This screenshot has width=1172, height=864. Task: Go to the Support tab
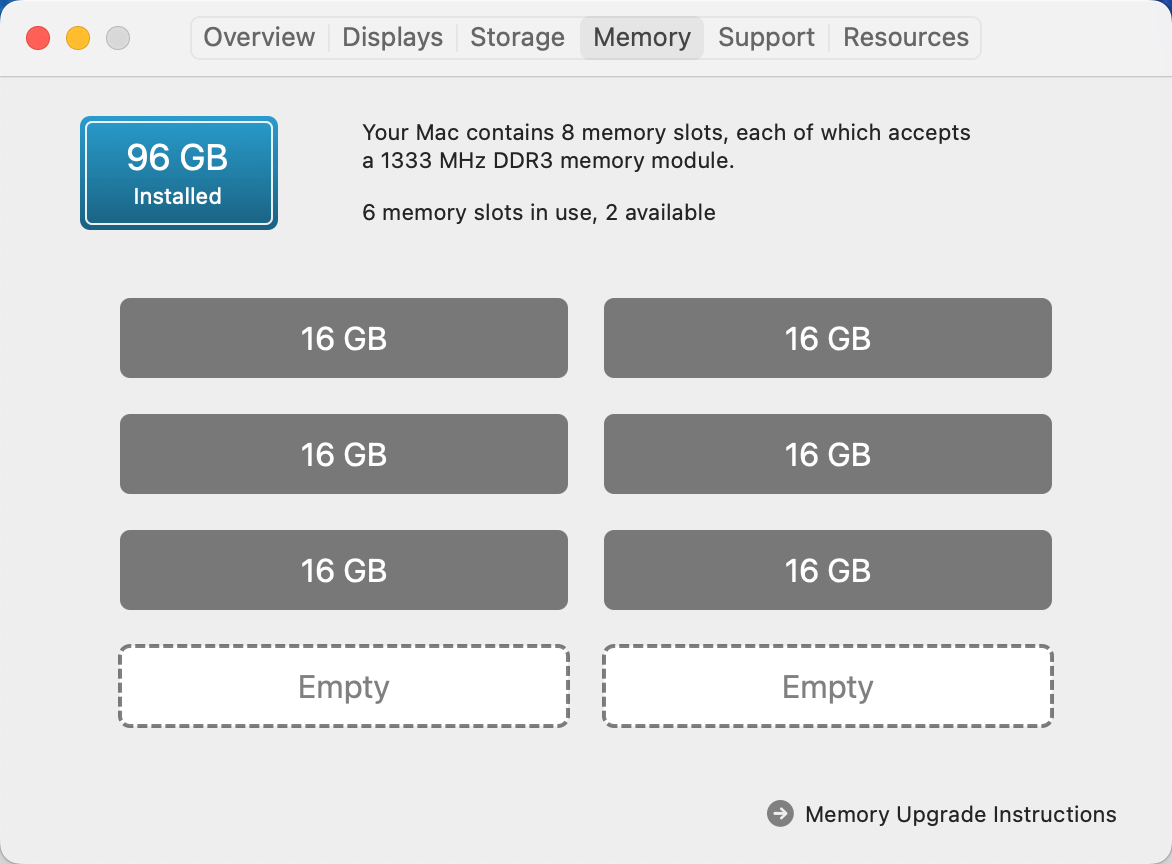[x=766, y=38]
